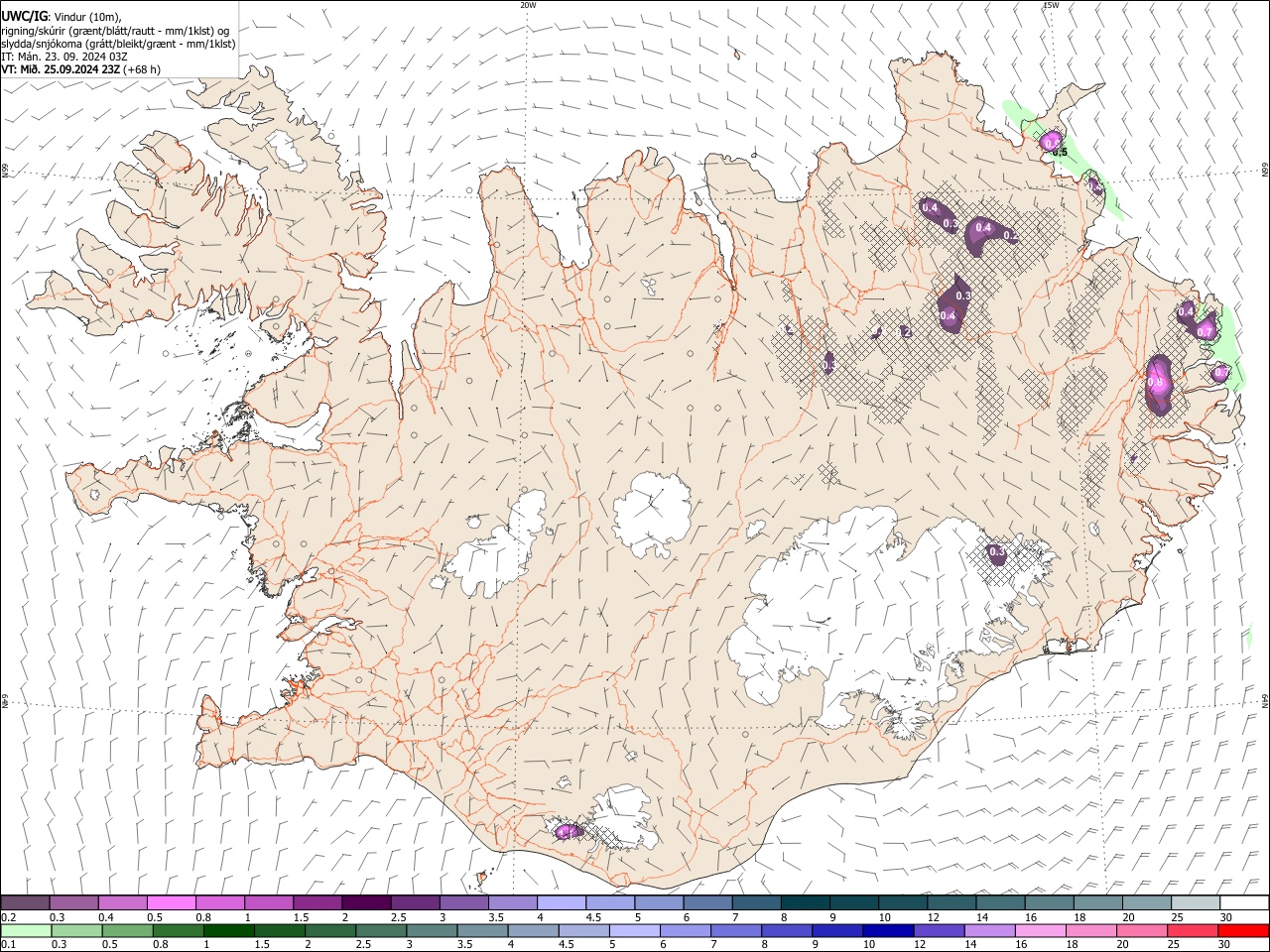Pick the lower legend swatch between 0.5 and 0.8
Screen dimensions: 1270x952
tap(128, 931)
